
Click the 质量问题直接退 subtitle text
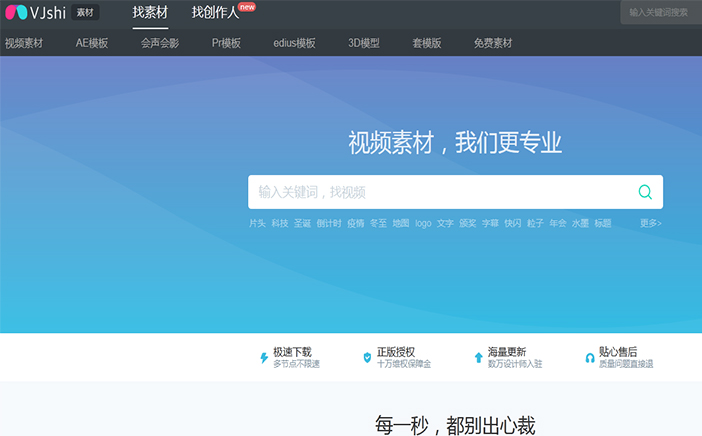[x=626, y=364]
